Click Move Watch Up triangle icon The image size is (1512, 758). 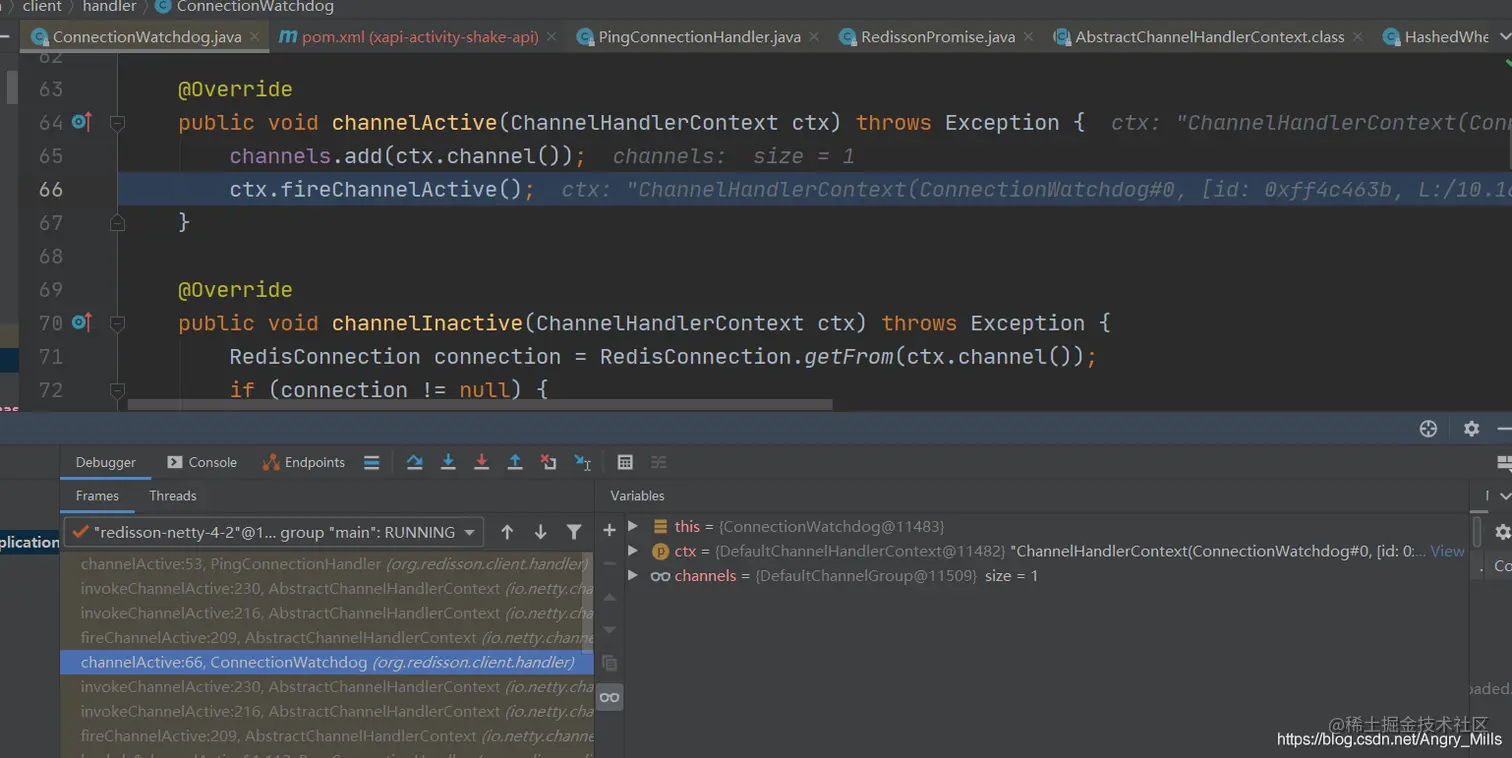click(x=609, y=597)
